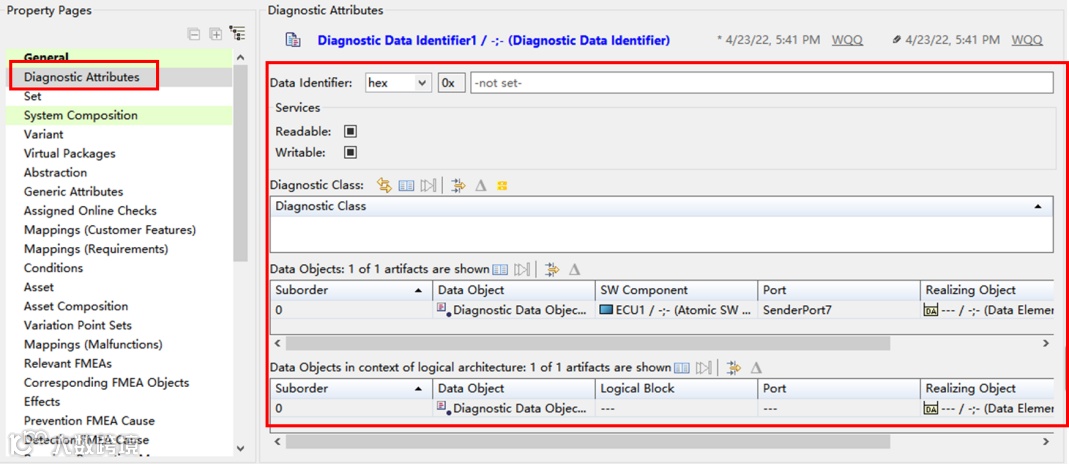
Task: Collapse all property pages with the minus icon
Action: (x=194, y=34)
